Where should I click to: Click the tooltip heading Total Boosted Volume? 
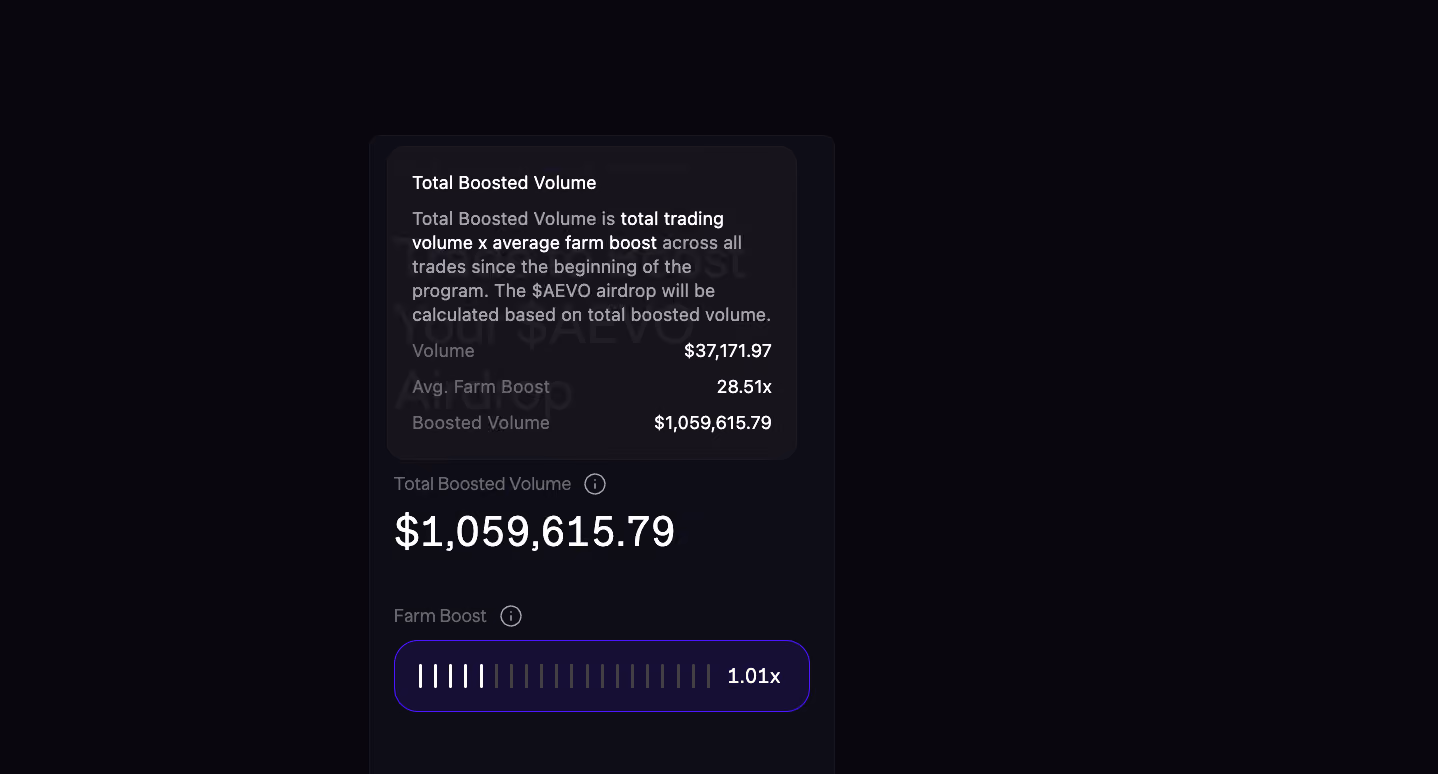click(504, 183)
